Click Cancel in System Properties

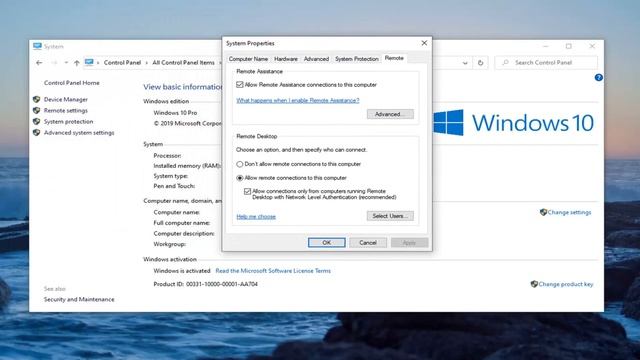pos(368,242)
